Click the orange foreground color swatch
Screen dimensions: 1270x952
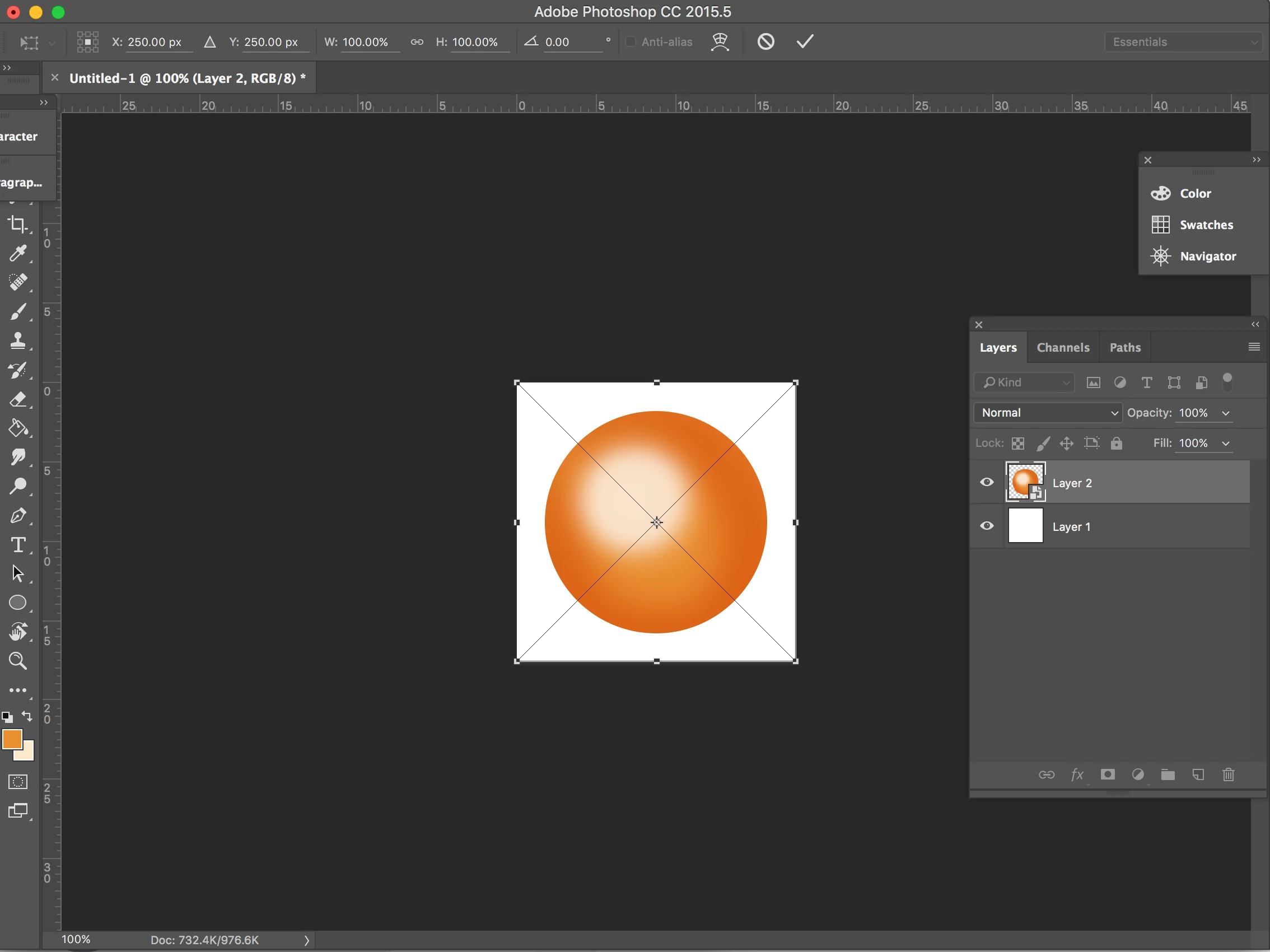12,740
